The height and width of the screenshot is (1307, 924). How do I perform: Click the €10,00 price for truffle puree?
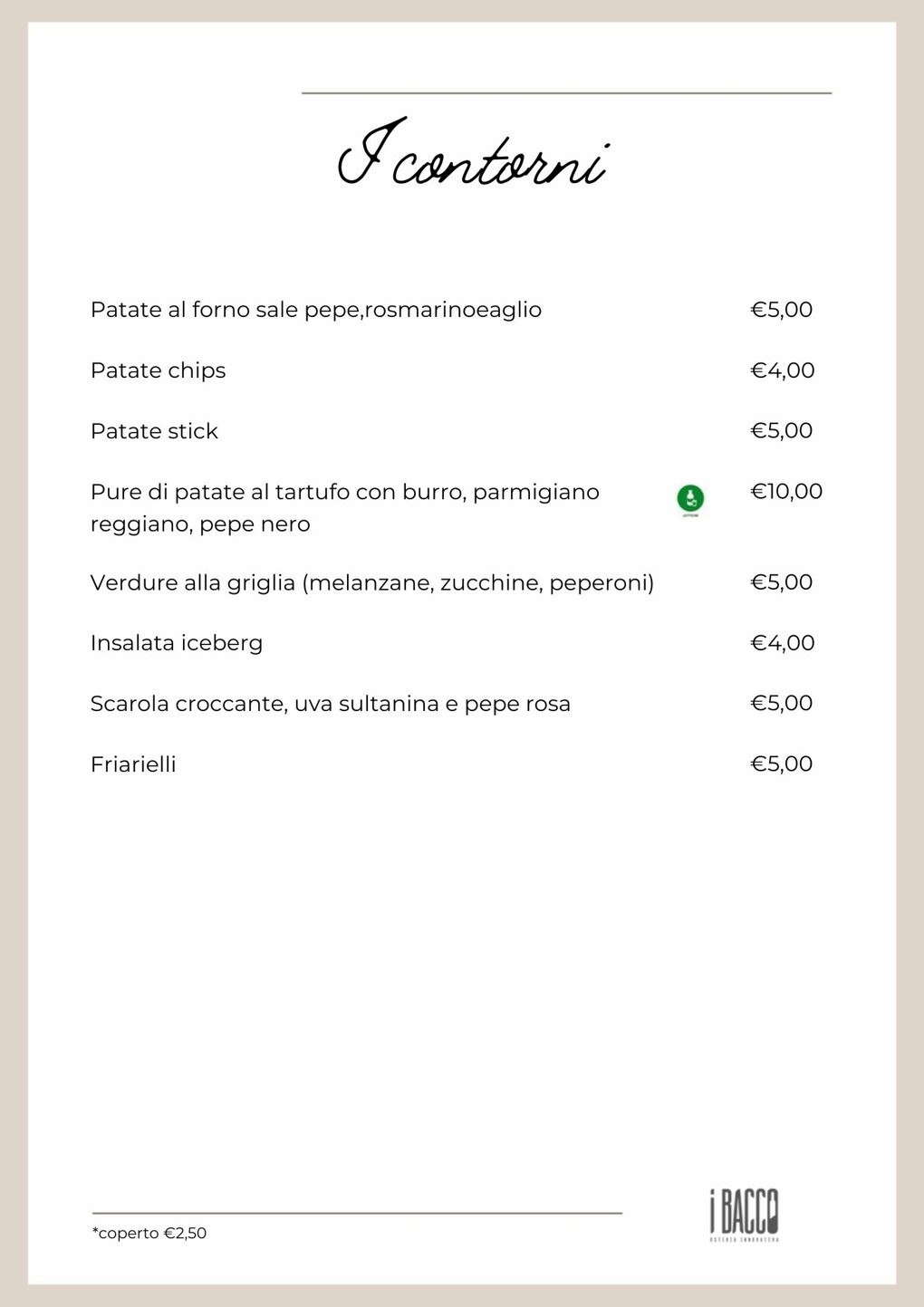point(786,492)
